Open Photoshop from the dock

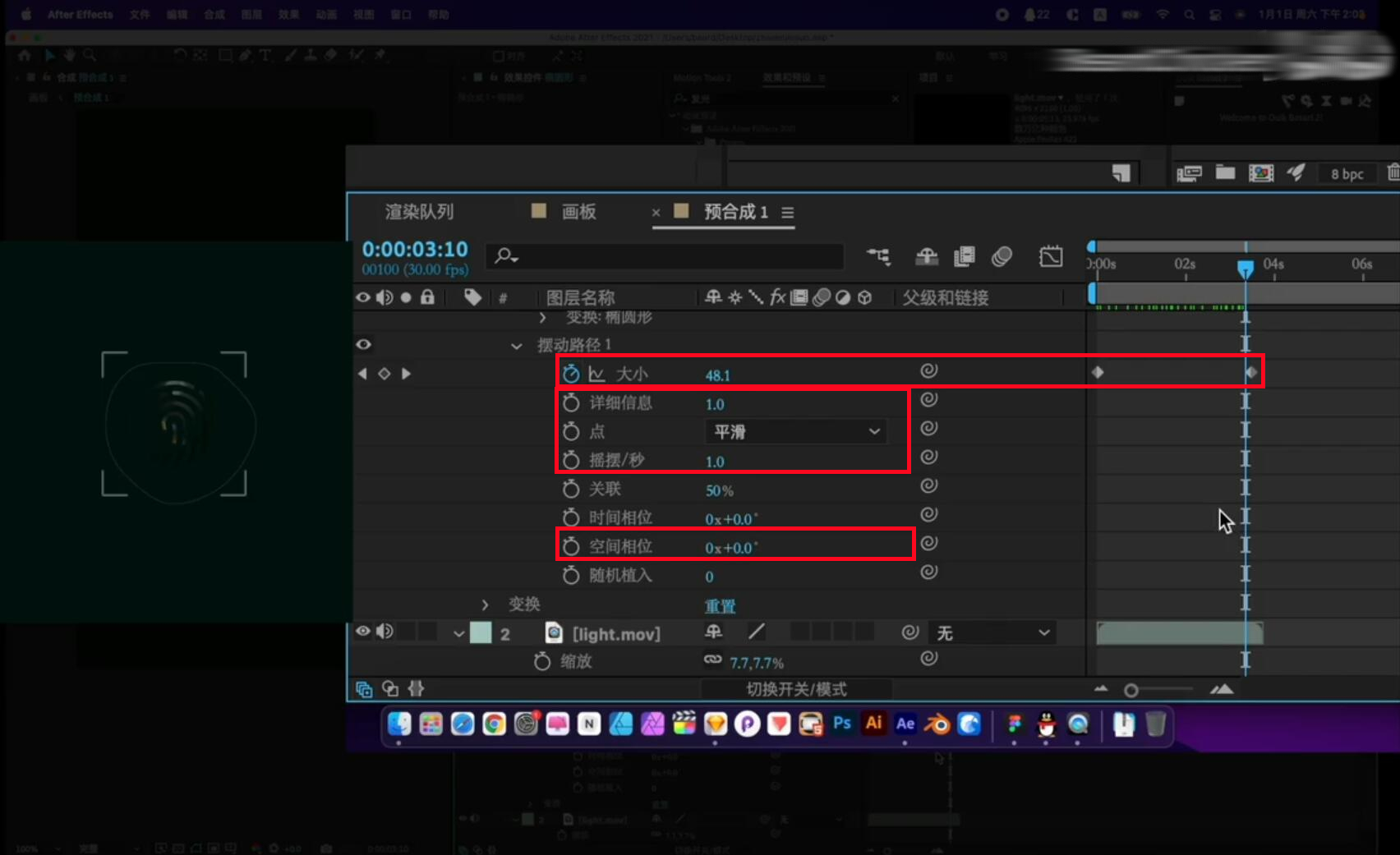[842, 724]
